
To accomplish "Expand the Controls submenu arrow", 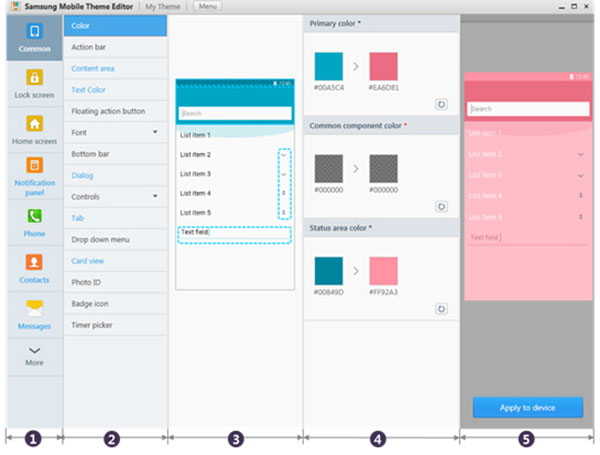I will pos(155,196).
